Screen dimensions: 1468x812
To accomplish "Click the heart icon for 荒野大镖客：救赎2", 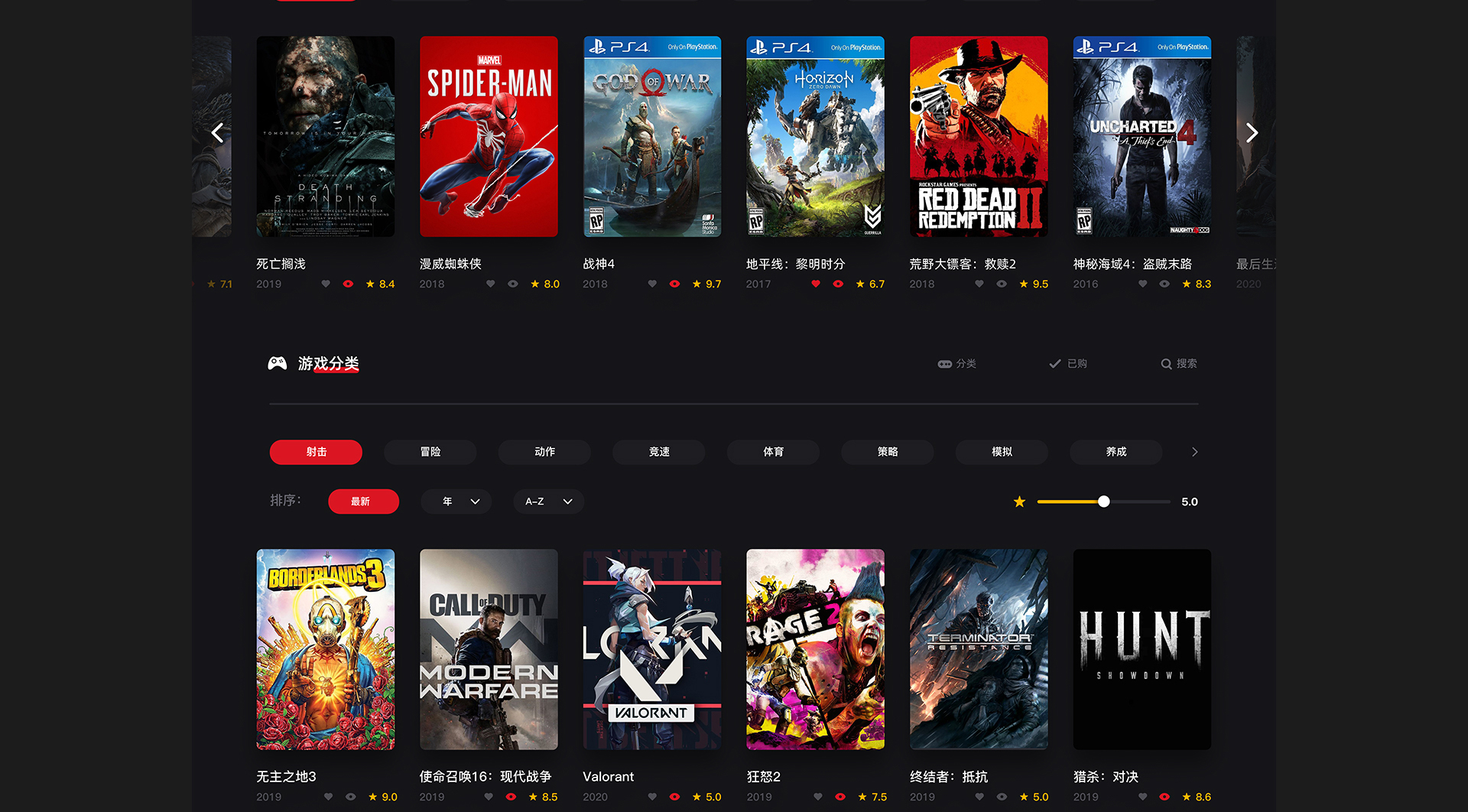I will [979, 284].
